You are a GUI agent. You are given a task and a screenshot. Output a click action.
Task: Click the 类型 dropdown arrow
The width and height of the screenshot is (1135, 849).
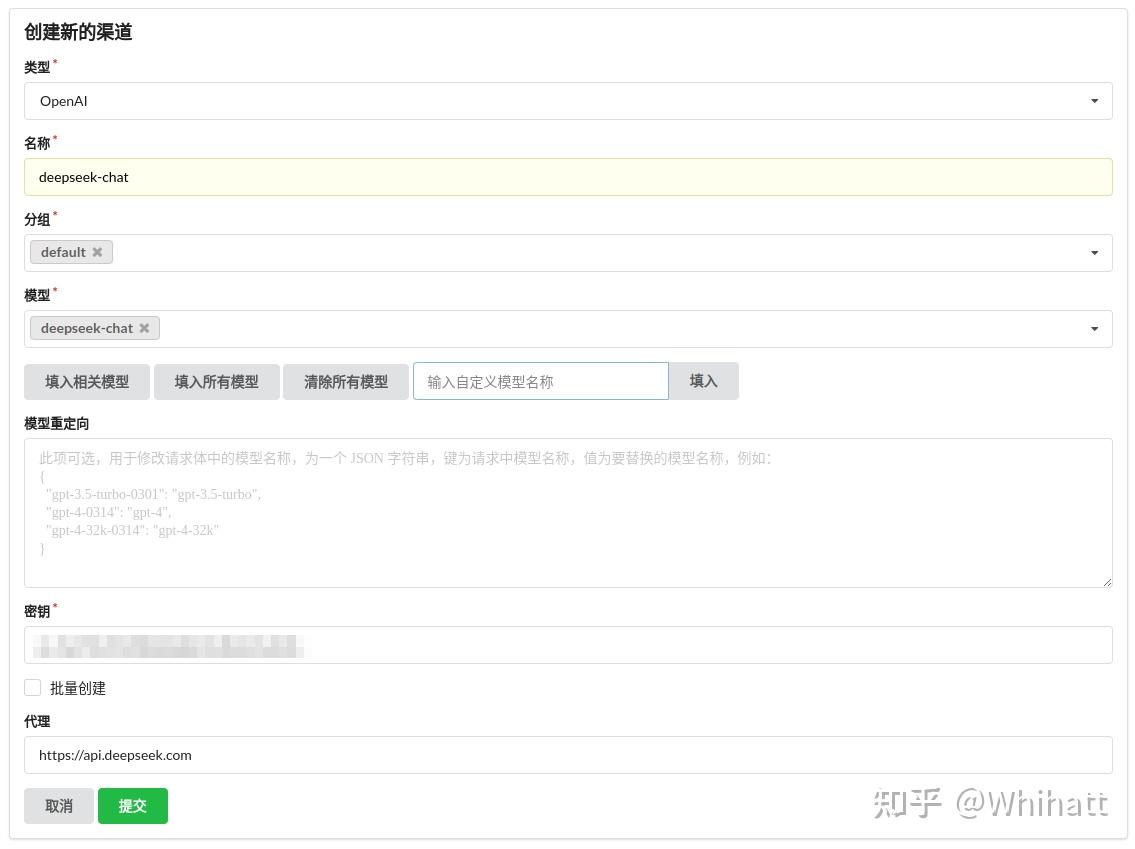[x=1094, y=100]
